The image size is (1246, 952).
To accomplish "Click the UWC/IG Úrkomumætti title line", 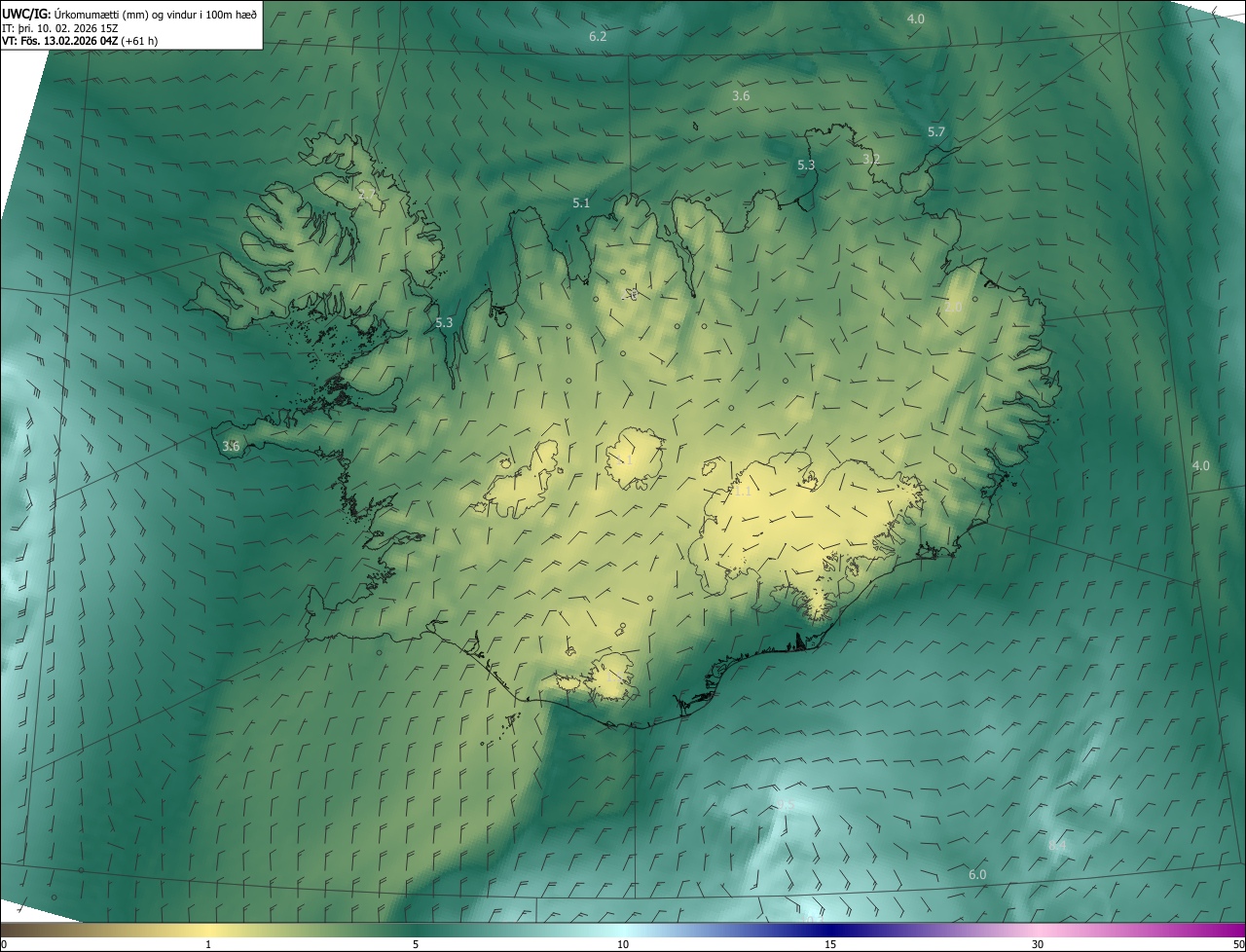I will pos(129,13).
